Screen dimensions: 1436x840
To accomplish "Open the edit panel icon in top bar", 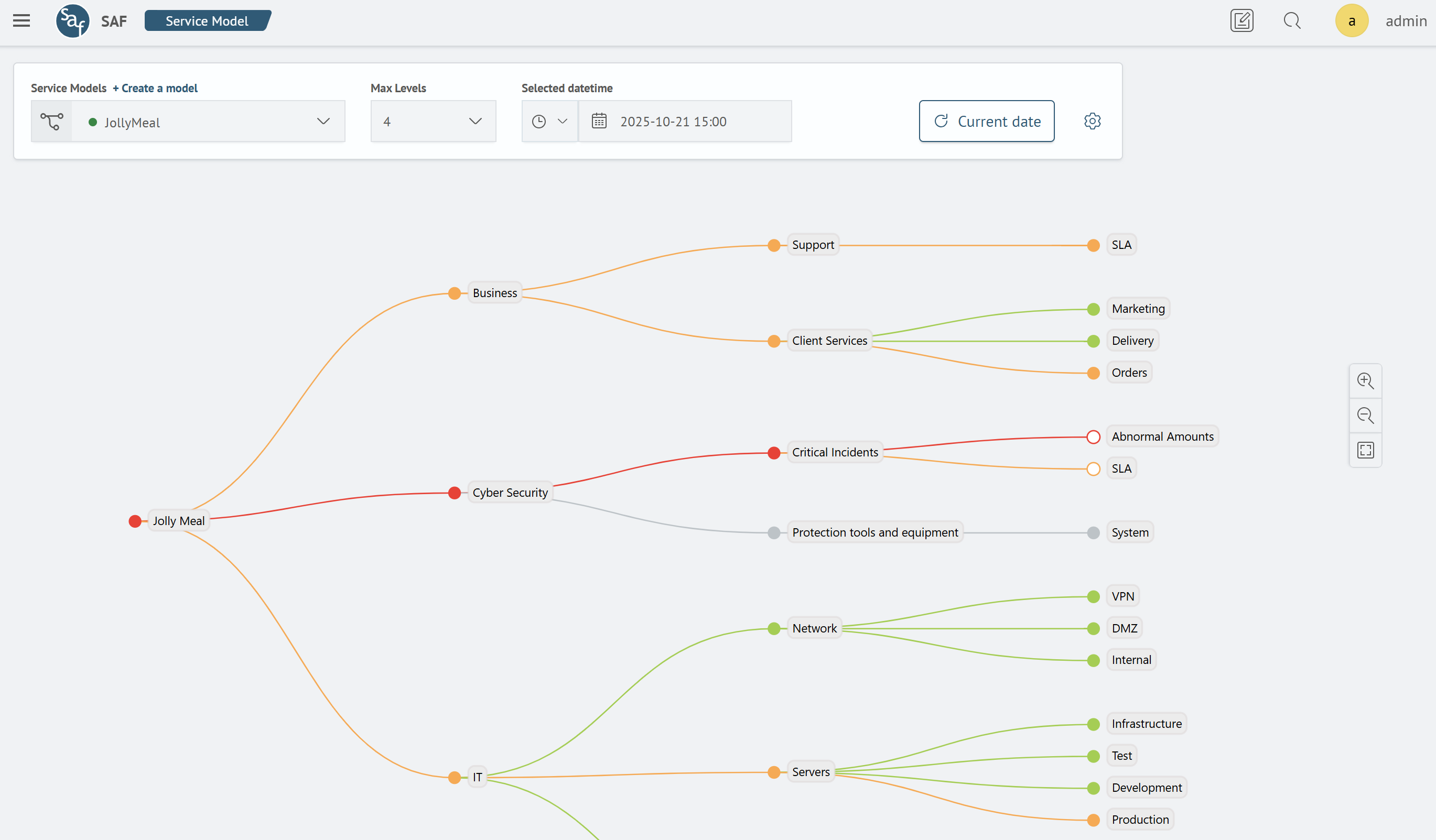I will [x=1242, y=20].
